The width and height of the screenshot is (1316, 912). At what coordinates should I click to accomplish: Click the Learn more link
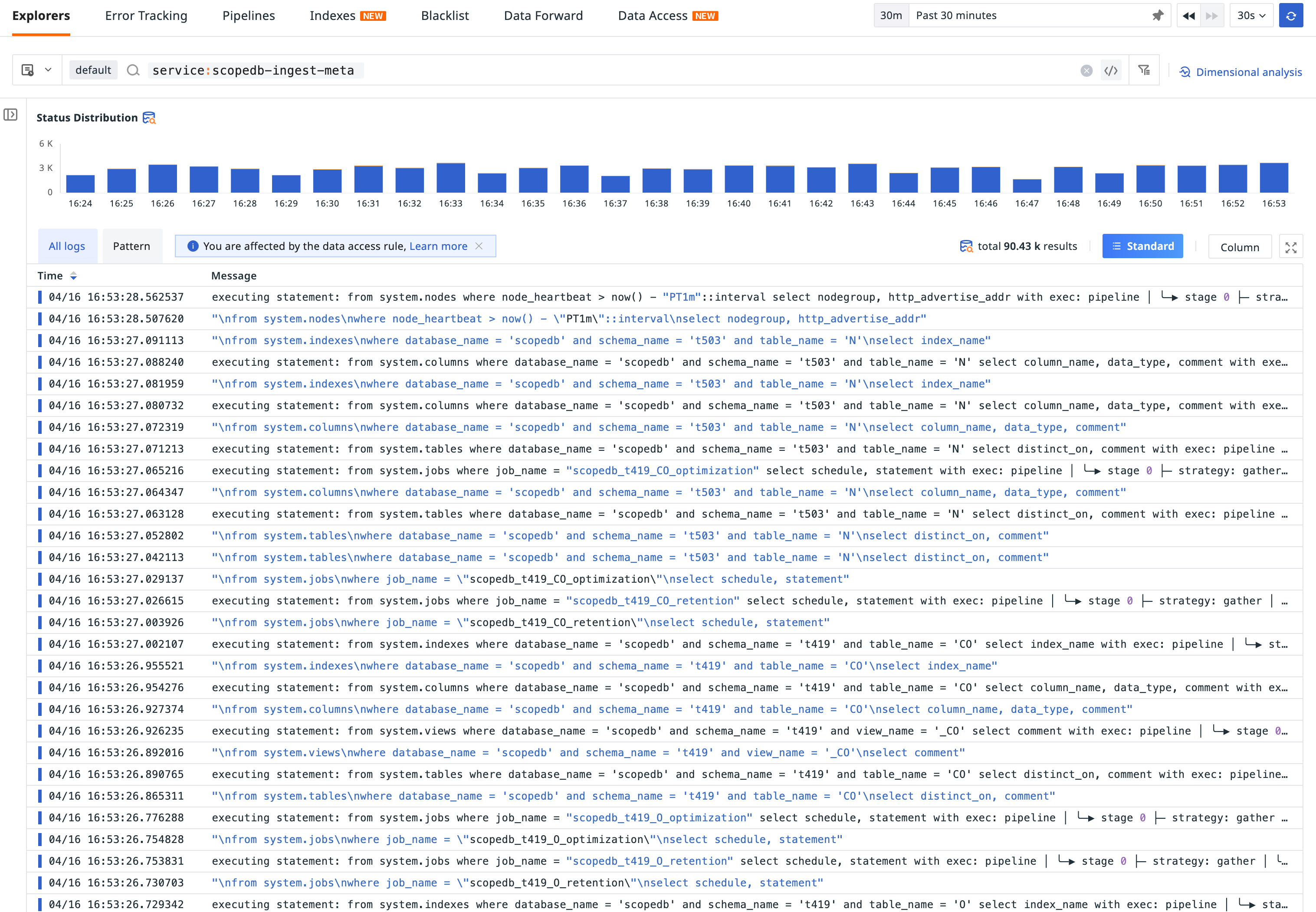point(438,246)
